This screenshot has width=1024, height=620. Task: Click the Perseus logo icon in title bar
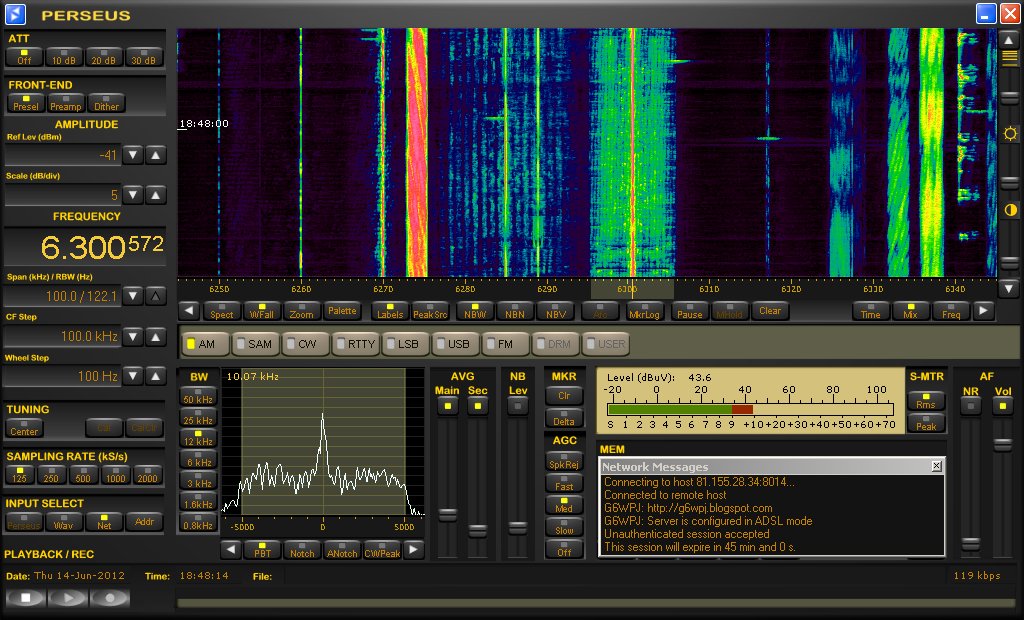click(x=16, y=13)
